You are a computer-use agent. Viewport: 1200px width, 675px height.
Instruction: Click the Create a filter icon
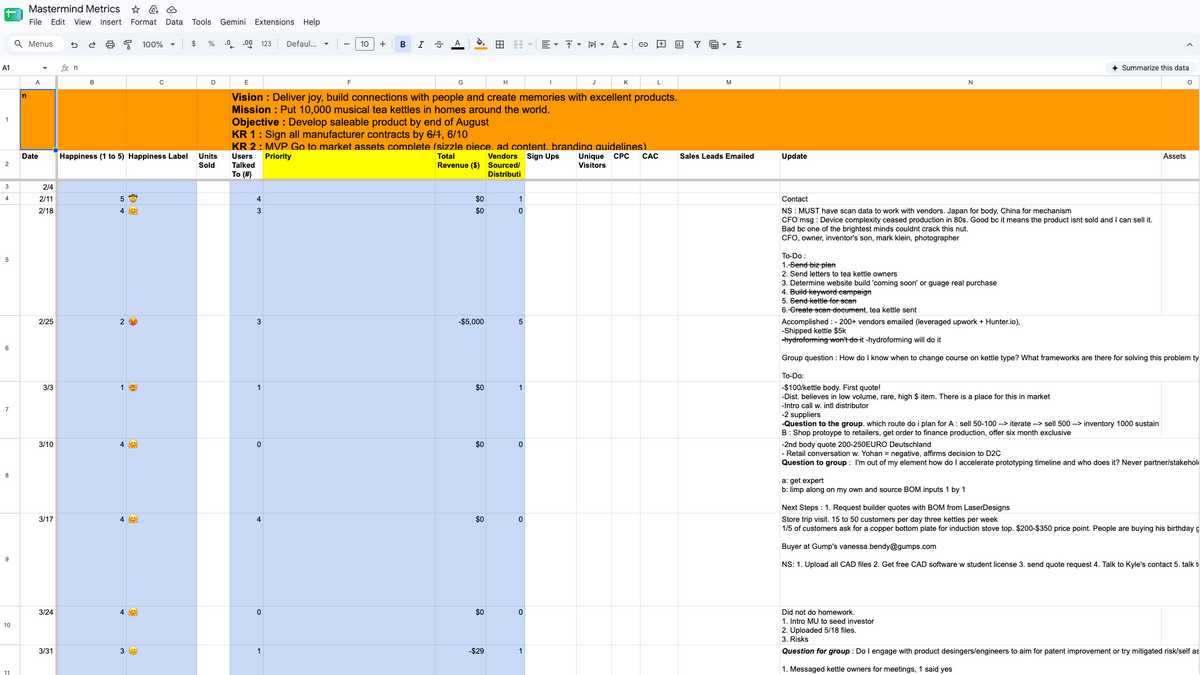pos(697,44)
